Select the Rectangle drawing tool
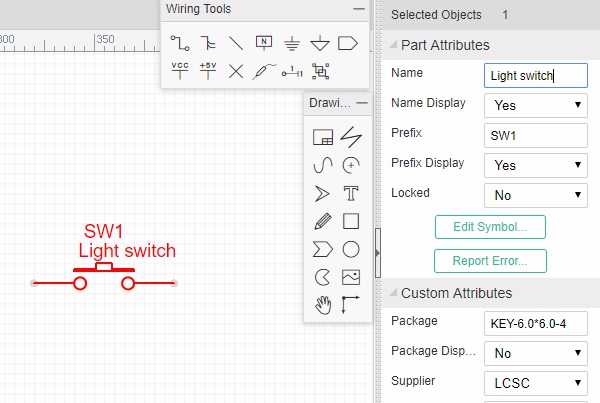Screen dimensions: 600x403 pyautogui.click(x=351, y=221)
